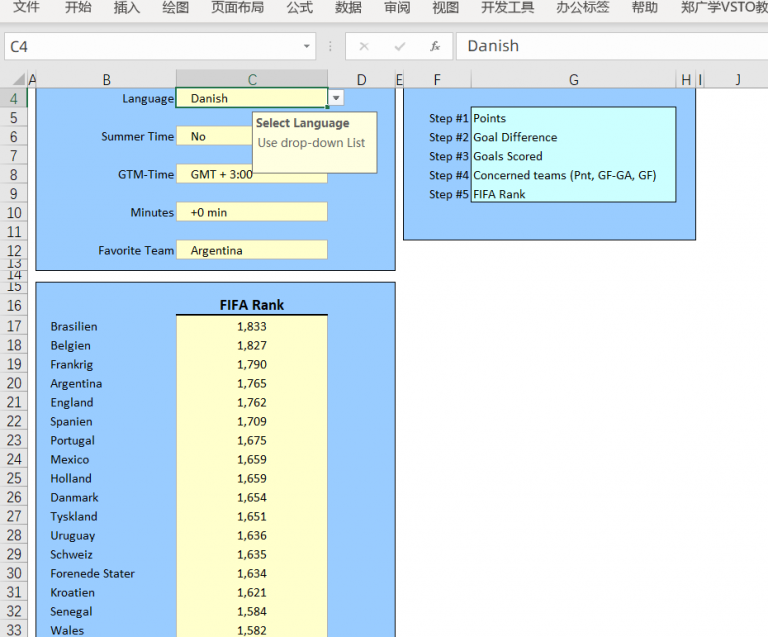This screenshot has height=637, width=768.
Task: Click in the formula bar showing Danish
Action: [600, 46]
